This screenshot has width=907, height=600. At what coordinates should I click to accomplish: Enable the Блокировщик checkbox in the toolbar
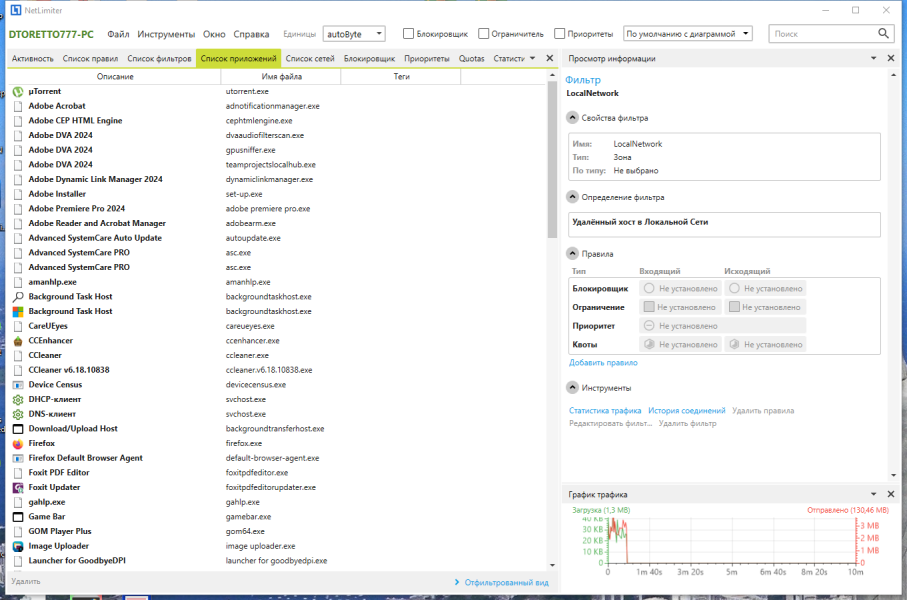(408, 34)
